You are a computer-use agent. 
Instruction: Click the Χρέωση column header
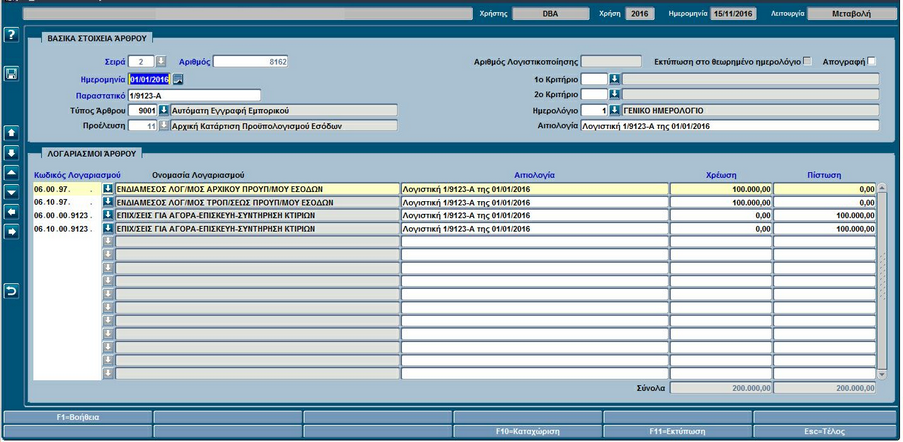pyautogui.click(x=721, y=175)
